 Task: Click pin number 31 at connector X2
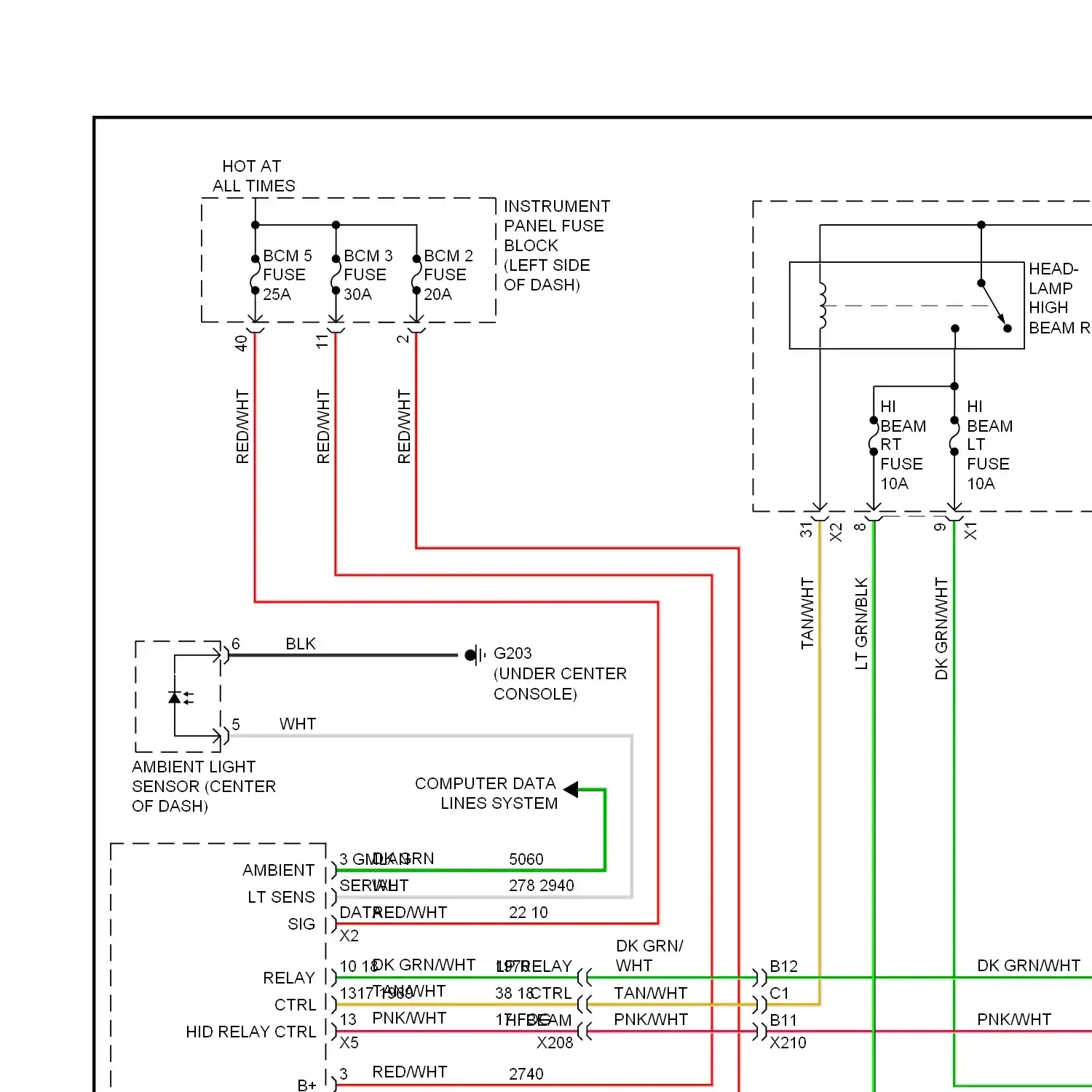point(806,530)
